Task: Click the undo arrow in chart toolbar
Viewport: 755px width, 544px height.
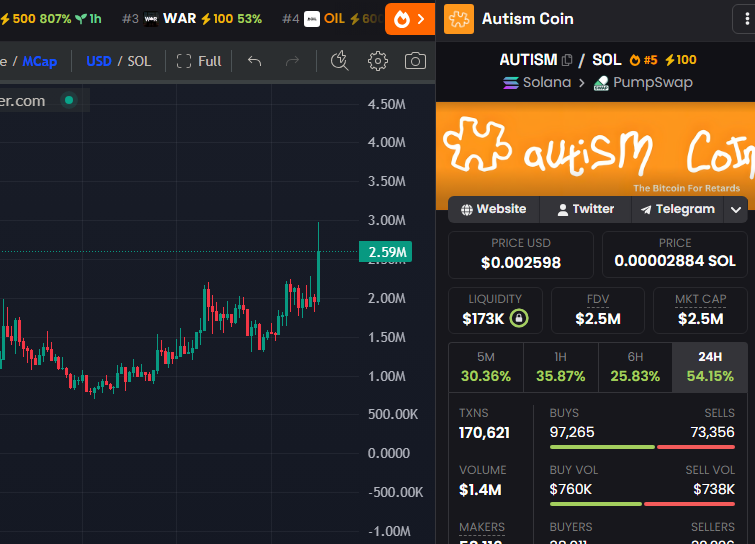Action: pyautogui.click(x=255, y=61)
